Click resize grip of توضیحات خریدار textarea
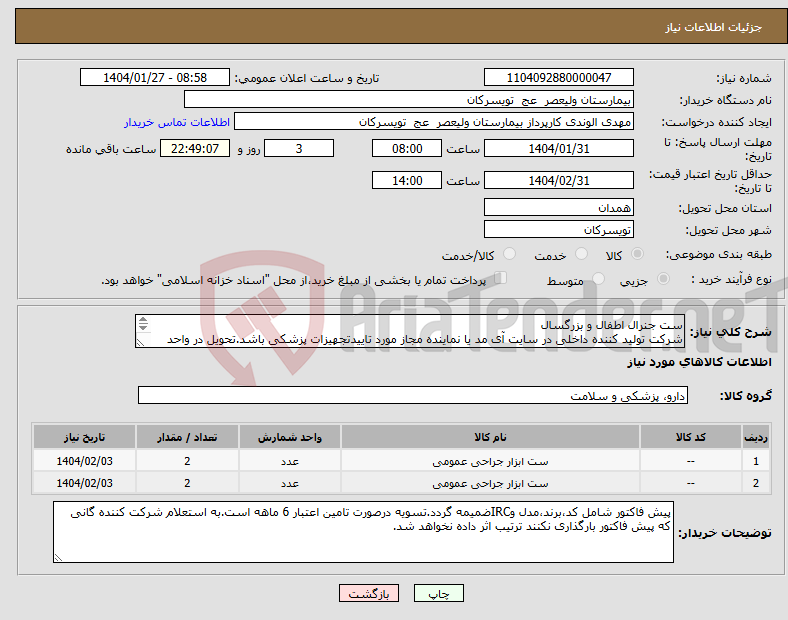 pos(58,557)
